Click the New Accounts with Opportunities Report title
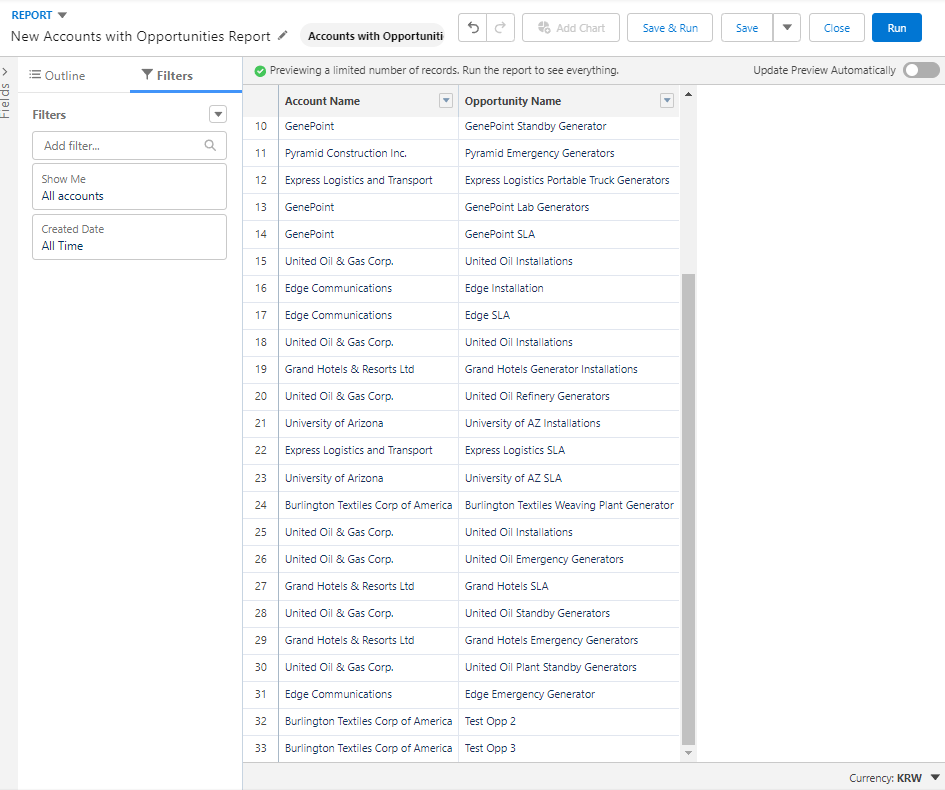Viewport: 945px width, 790px height. tap(140, 36)
